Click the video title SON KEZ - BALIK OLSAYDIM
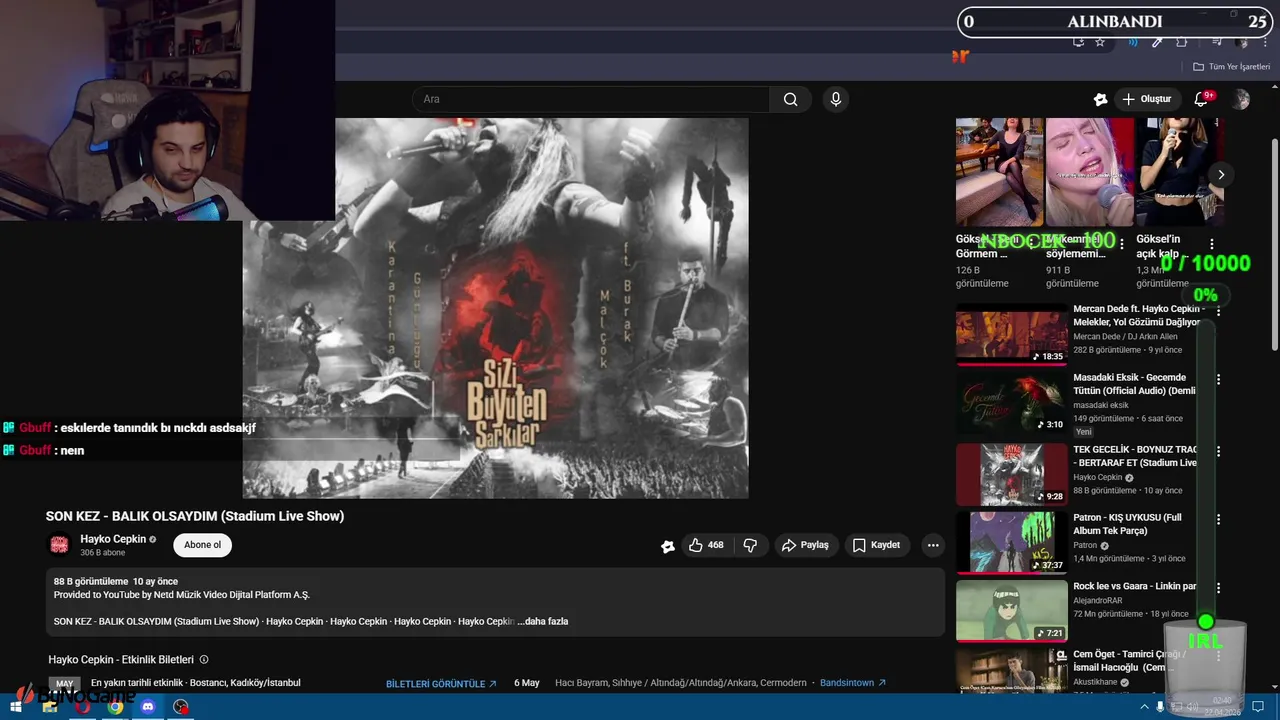The width and height of the screenshot is (1280, 720). click(195, 516)
